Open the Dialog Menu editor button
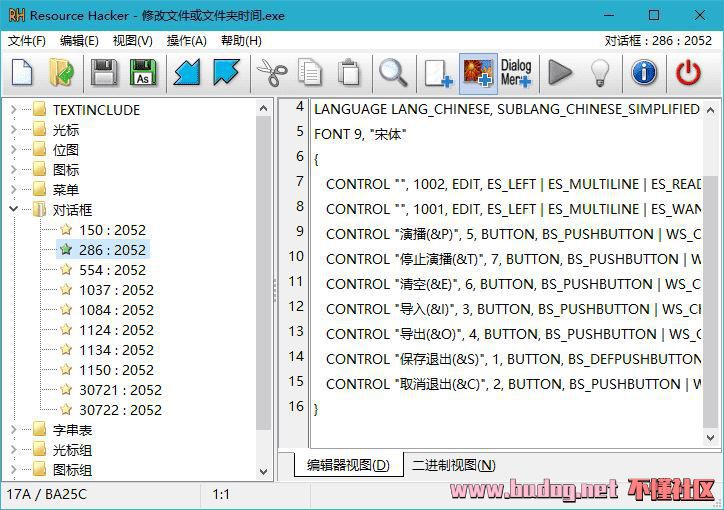This screenshot has width=724, height=510. (x=517, y=73)
